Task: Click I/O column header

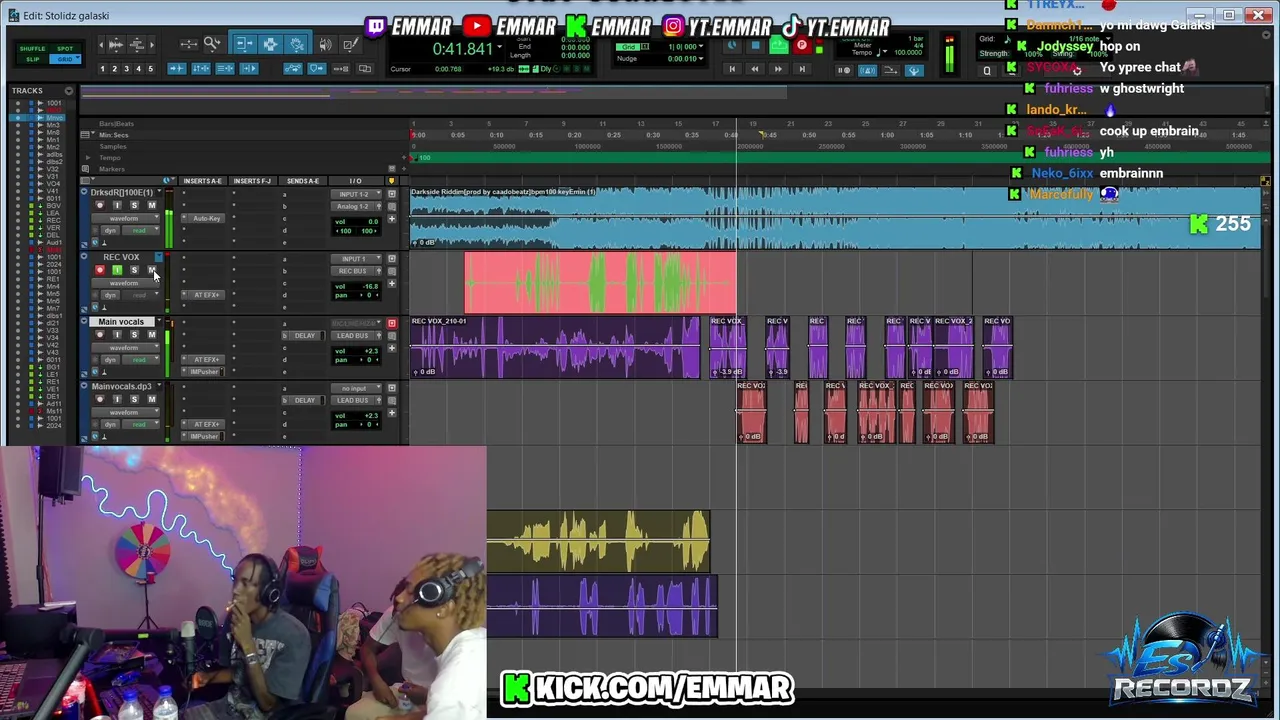Action: 356,181
